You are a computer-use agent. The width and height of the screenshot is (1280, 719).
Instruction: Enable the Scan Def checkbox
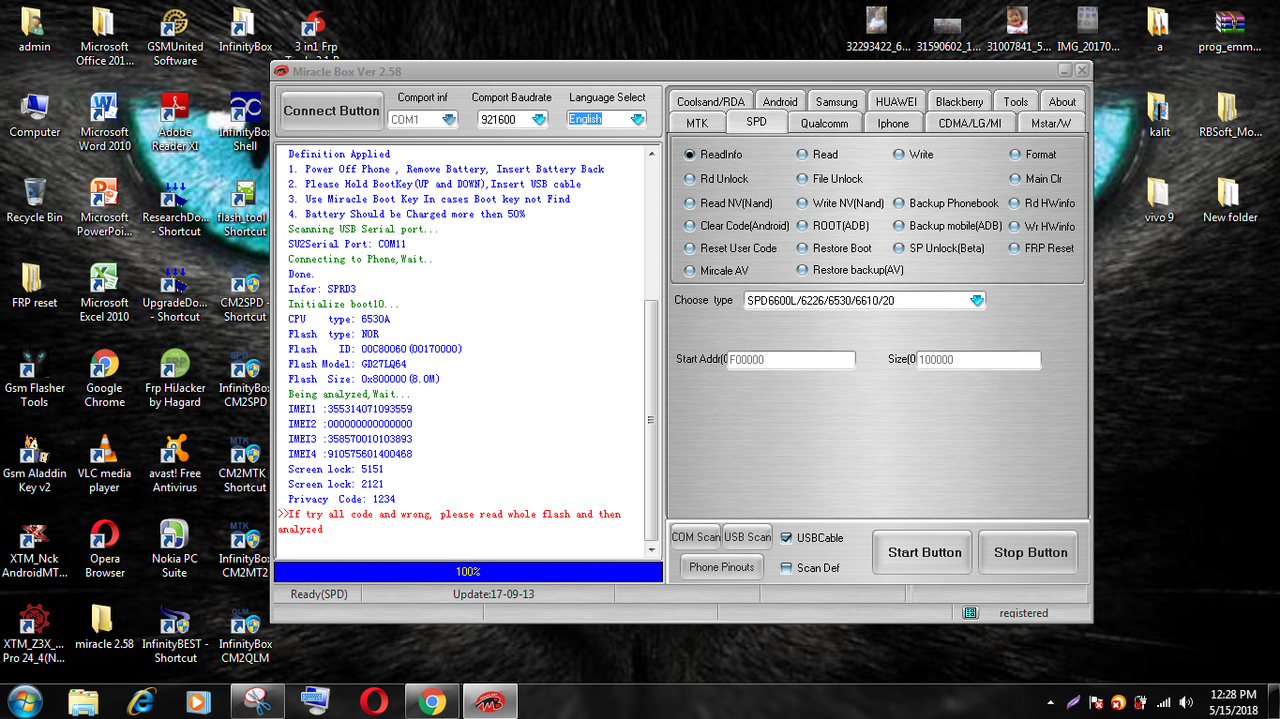[x=786, y=568]
